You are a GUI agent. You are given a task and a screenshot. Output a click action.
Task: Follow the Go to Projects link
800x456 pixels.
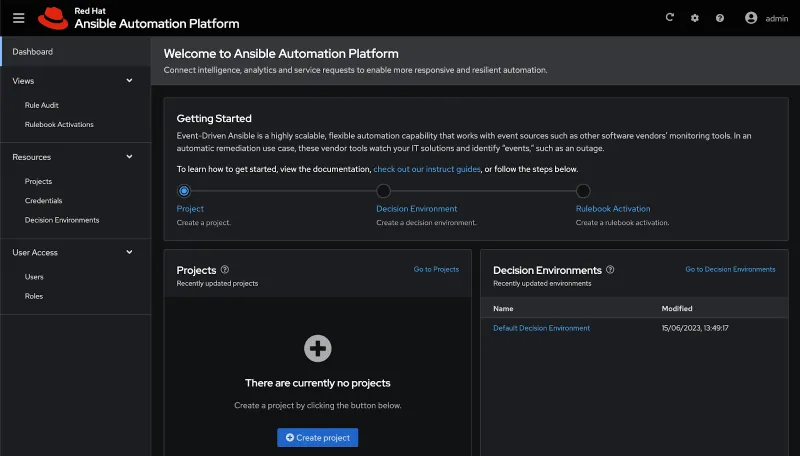(436, 269)
